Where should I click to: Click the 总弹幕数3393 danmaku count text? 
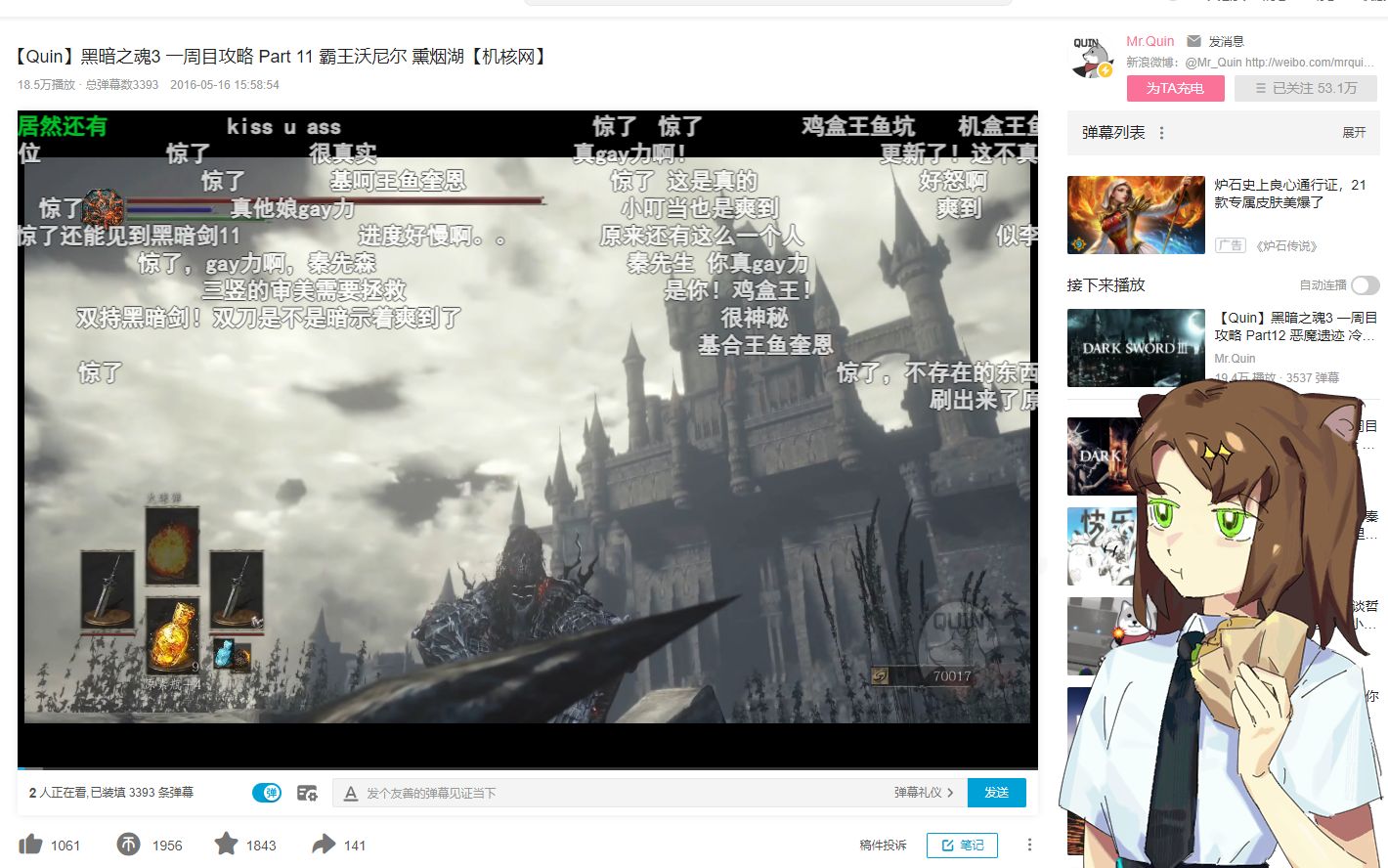[122, 85]
